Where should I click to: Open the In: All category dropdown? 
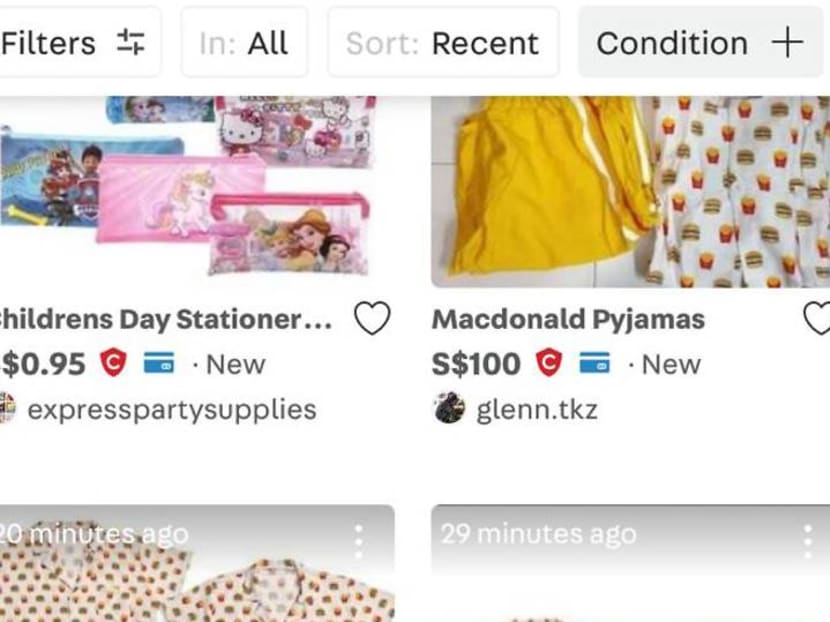pos(243,43)
